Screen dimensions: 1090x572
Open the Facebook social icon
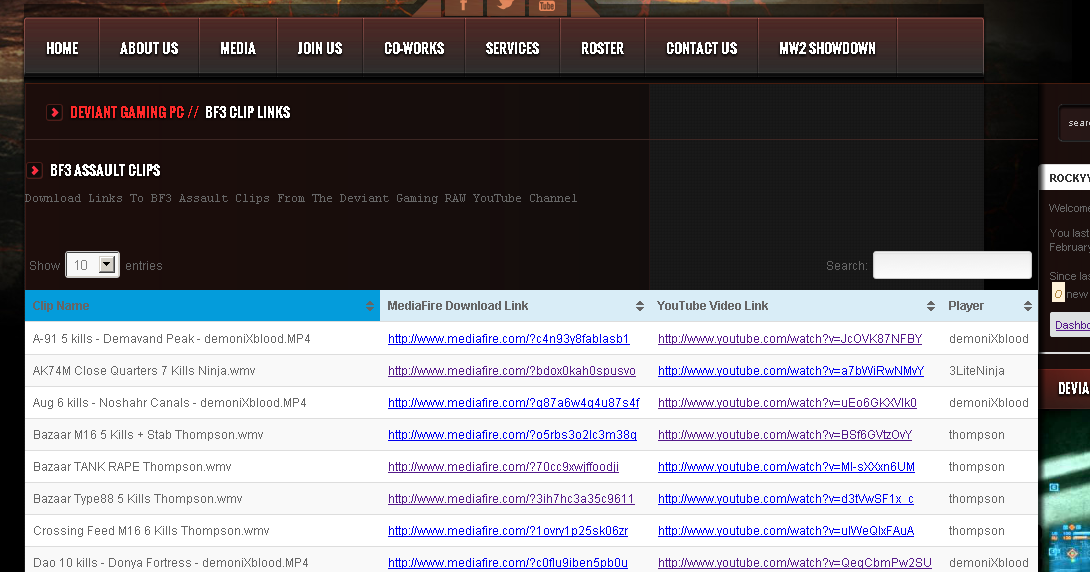point(462,7)
